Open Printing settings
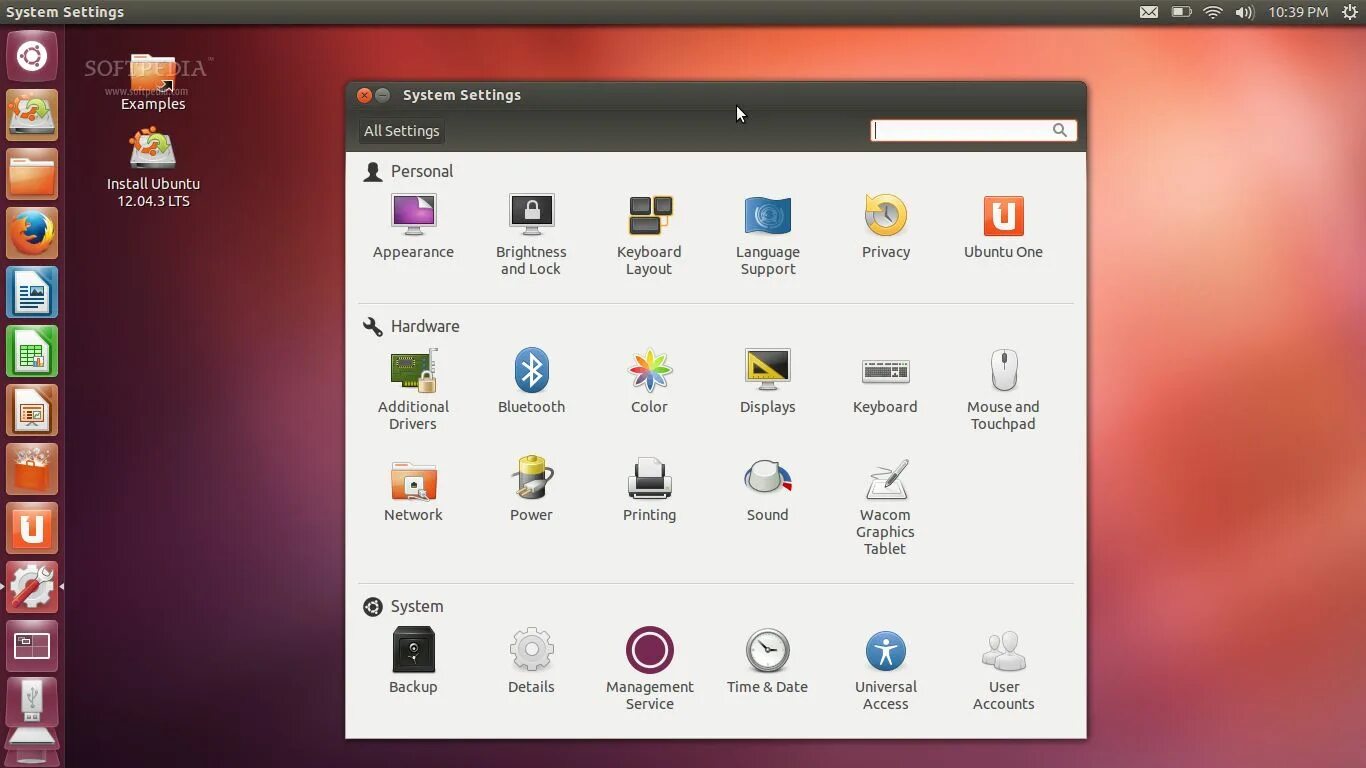 coord(649,491)
